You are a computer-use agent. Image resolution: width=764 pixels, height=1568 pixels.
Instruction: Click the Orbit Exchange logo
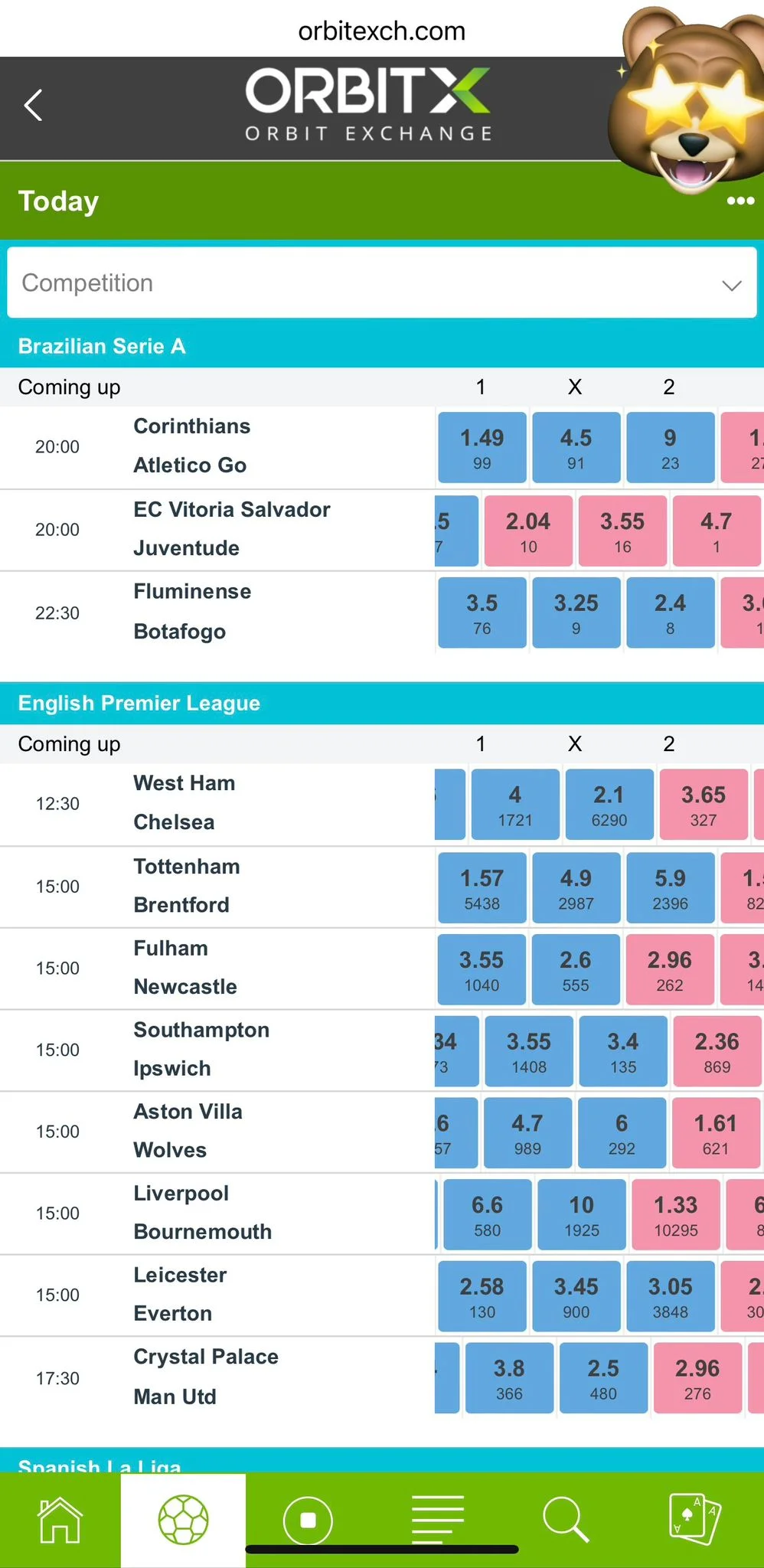click(367, 106)
